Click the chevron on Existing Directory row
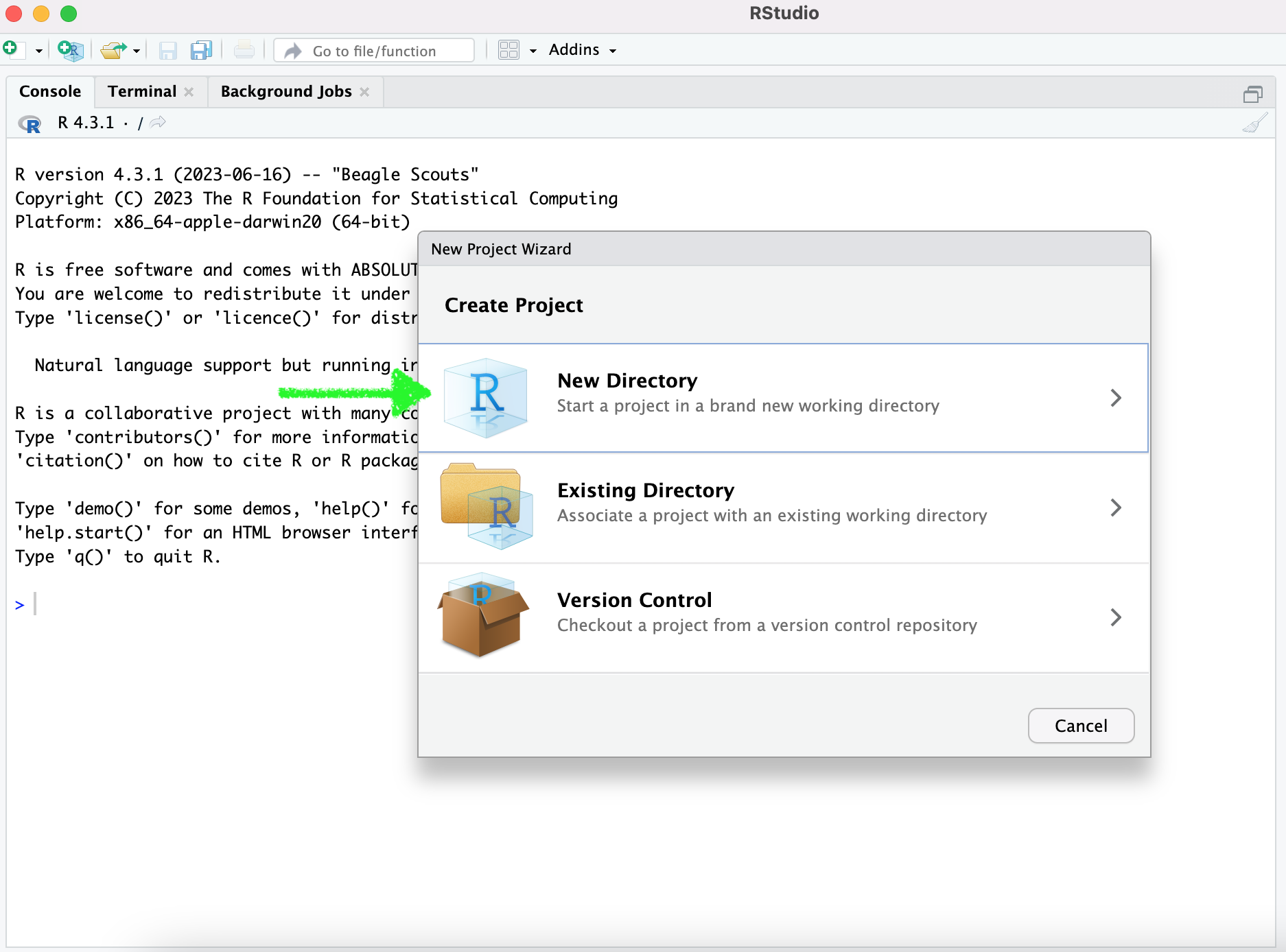1286x952 pixels. 1116,508
